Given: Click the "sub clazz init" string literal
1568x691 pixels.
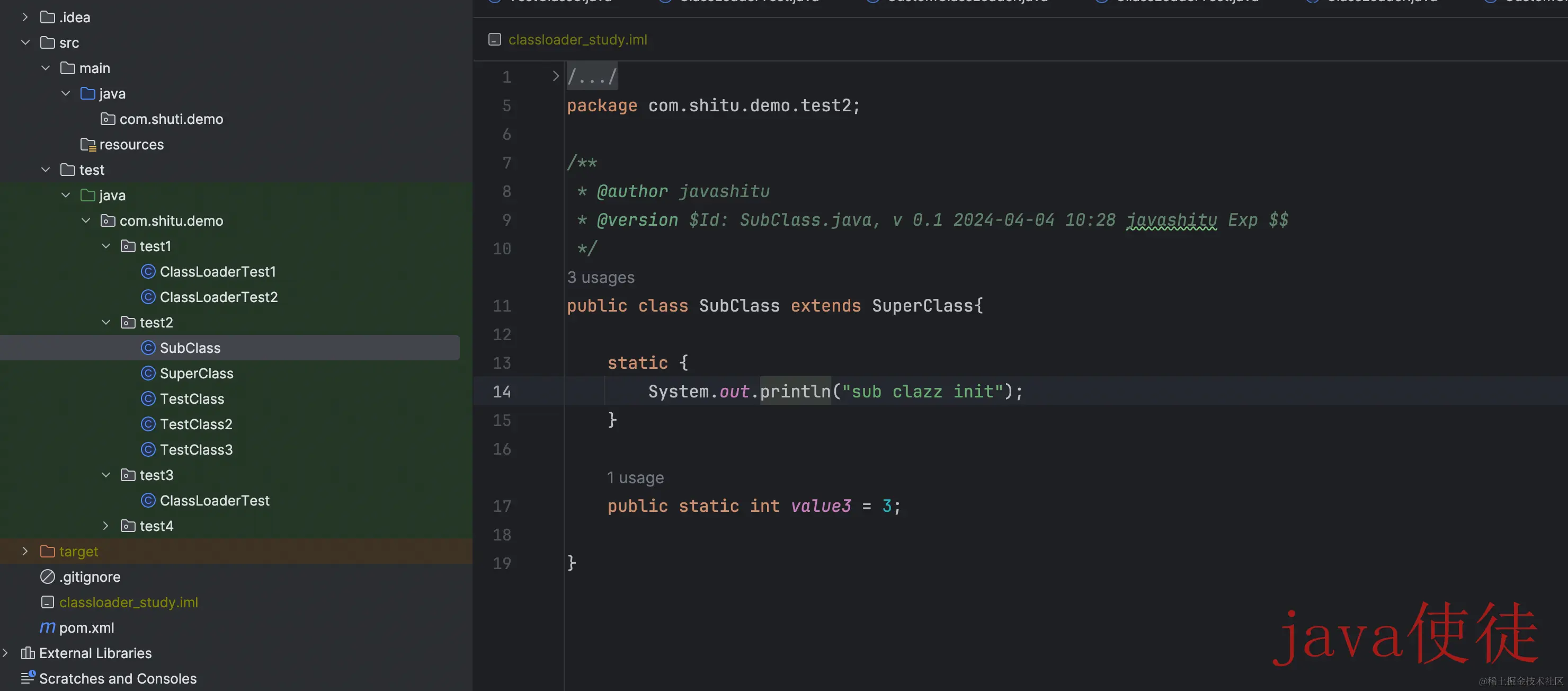Looking at the screenshot, I should 922,392.
